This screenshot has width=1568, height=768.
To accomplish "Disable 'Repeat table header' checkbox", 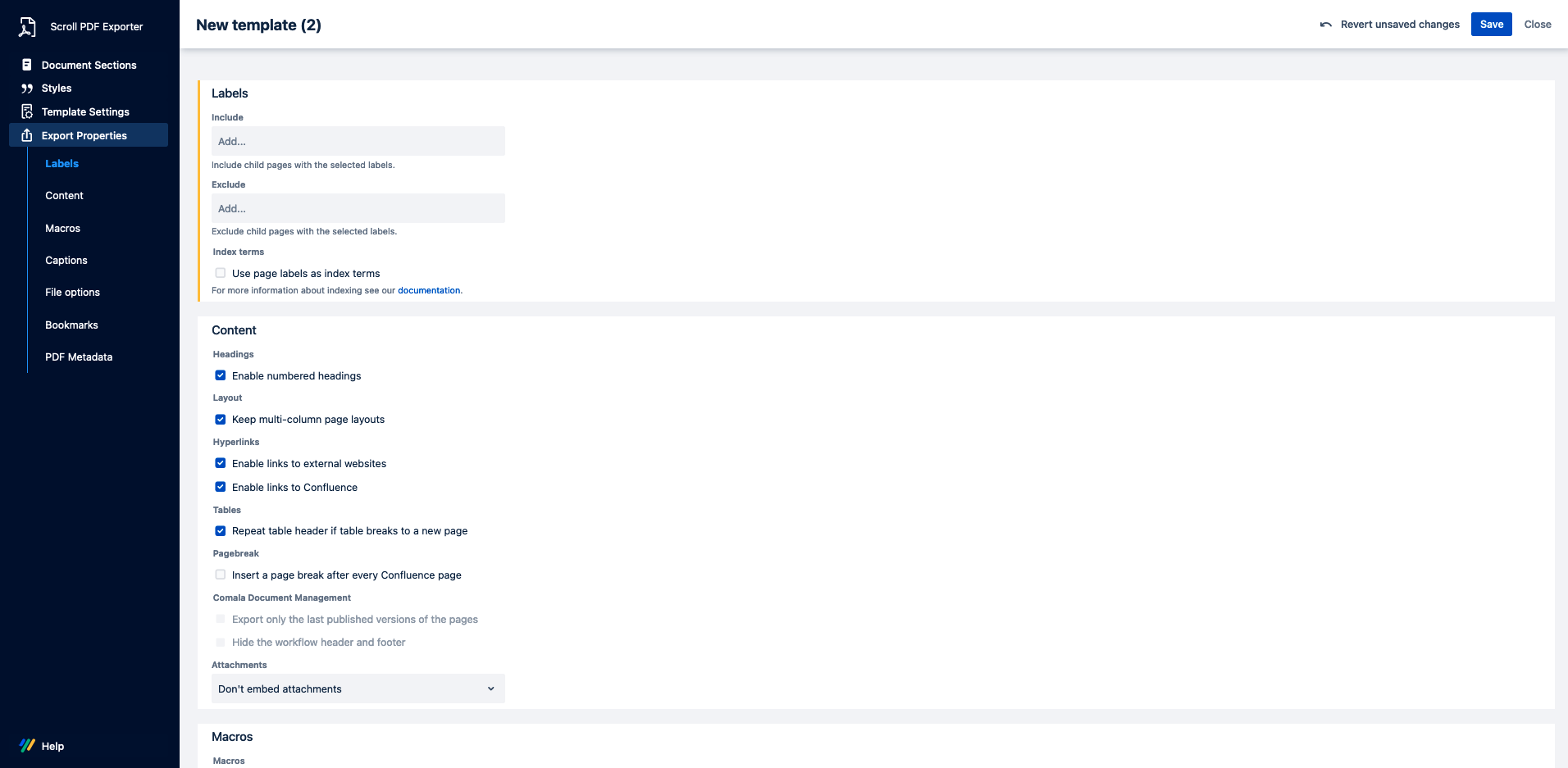I will [x=221, y=530].
